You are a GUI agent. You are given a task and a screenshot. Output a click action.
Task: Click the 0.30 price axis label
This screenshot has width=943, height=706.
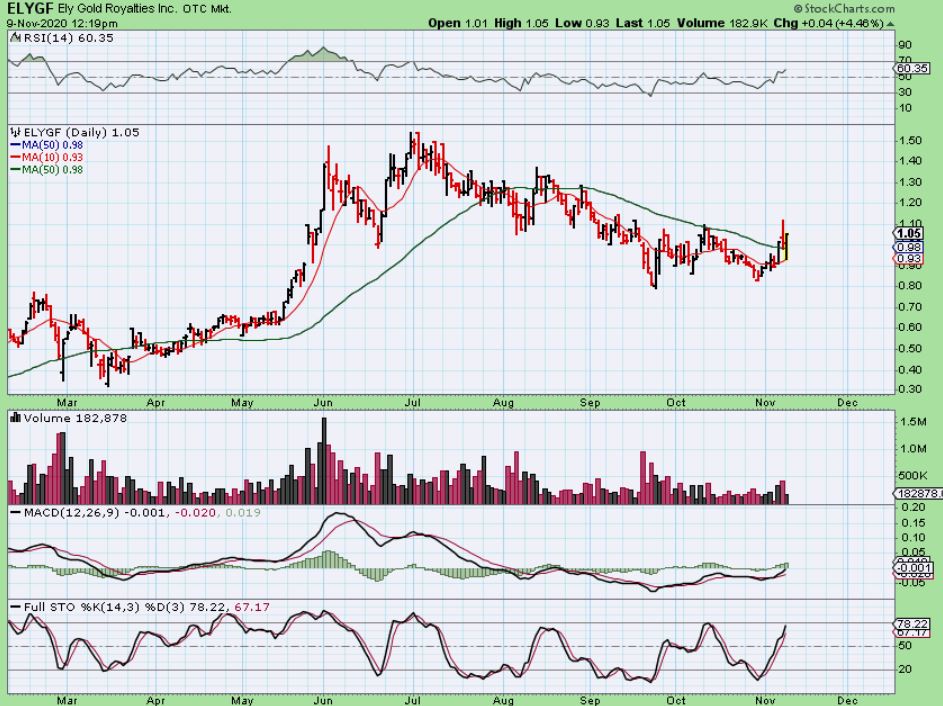tap(909, 388)
